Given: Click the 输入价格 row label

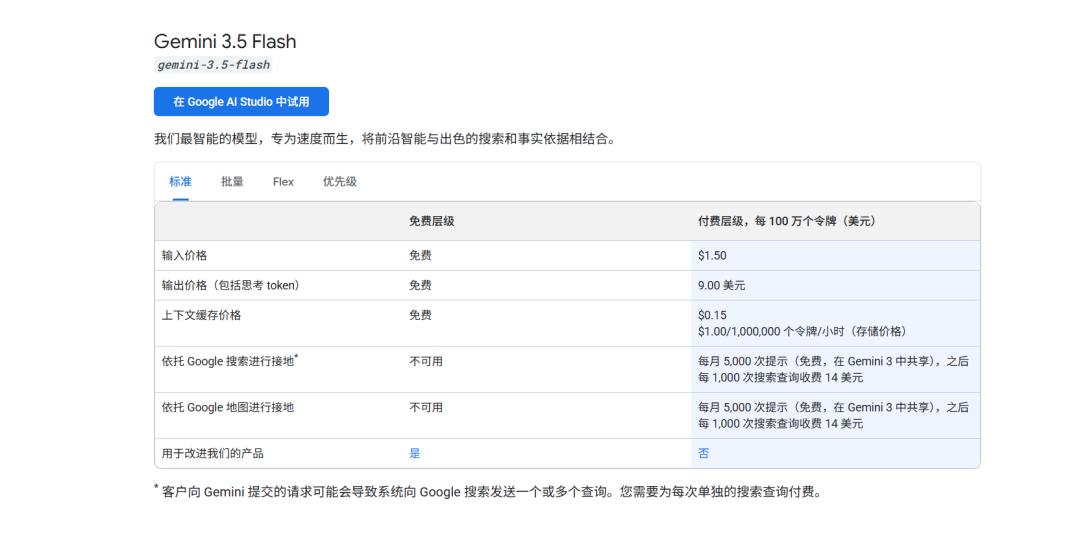Looking at the screenshot, I should tap(185, 256).
